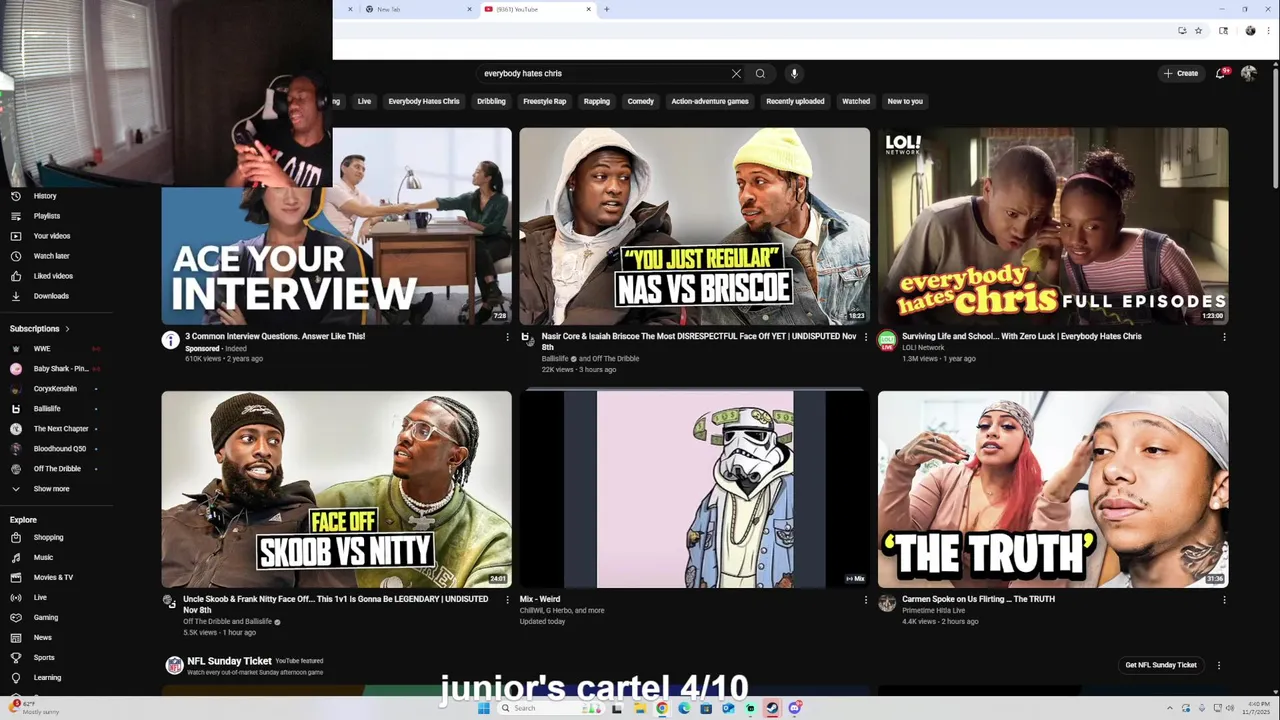Open Your videos in the sidebar
1280x720 pixels.
click(x=51, y=236)
